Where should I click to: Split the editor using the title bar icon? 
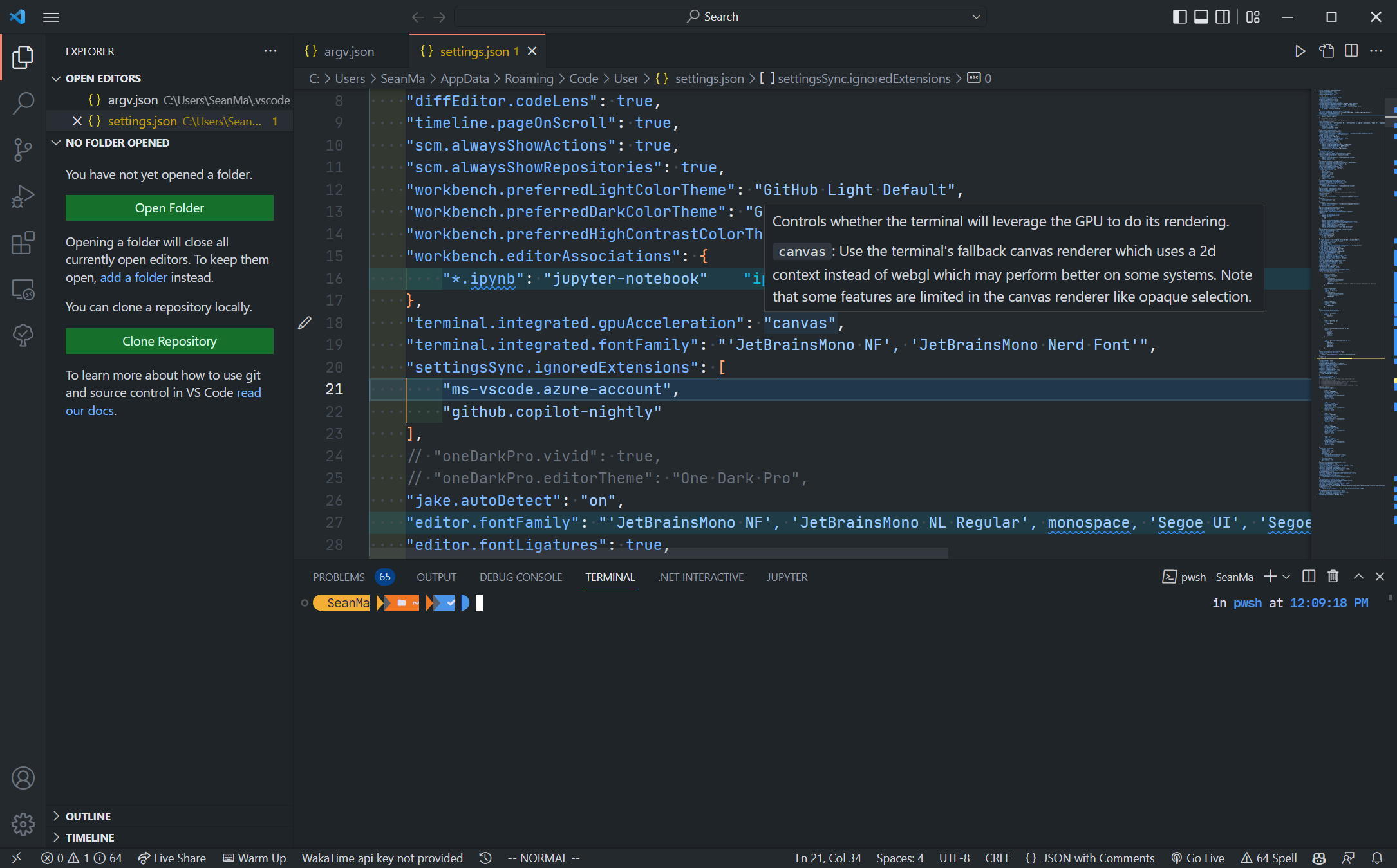1351,51
